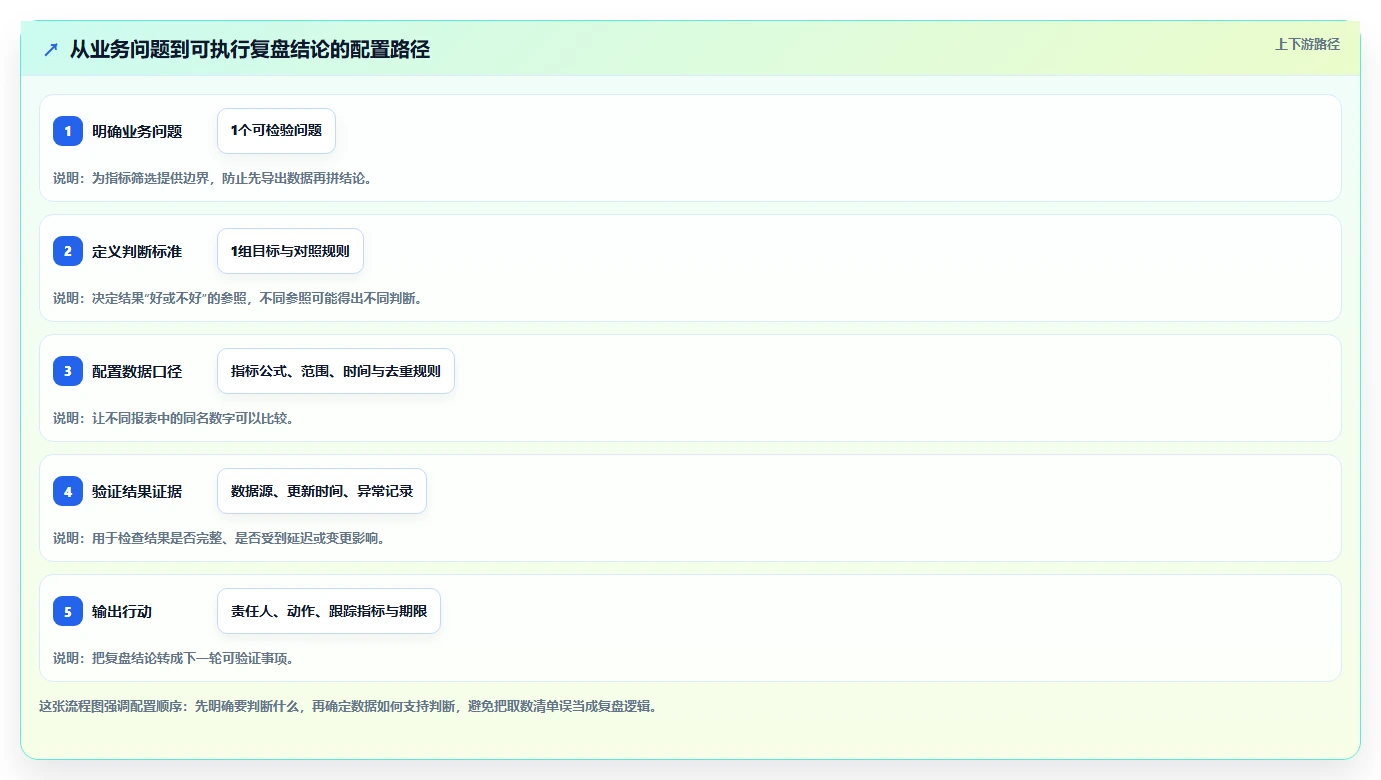
Task: Click the step title '配置数据口径'
Action: tap(137, 371)
